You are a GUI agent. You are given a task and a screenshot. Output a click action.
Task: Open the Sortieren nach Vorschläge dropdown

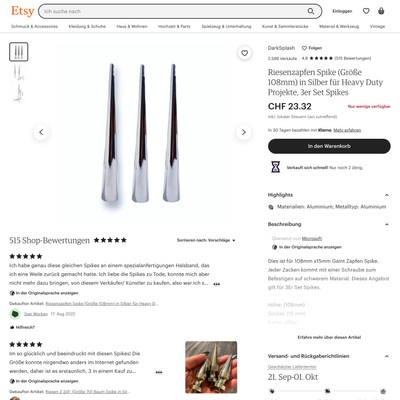pyautogui.click(x=206, y=240)
